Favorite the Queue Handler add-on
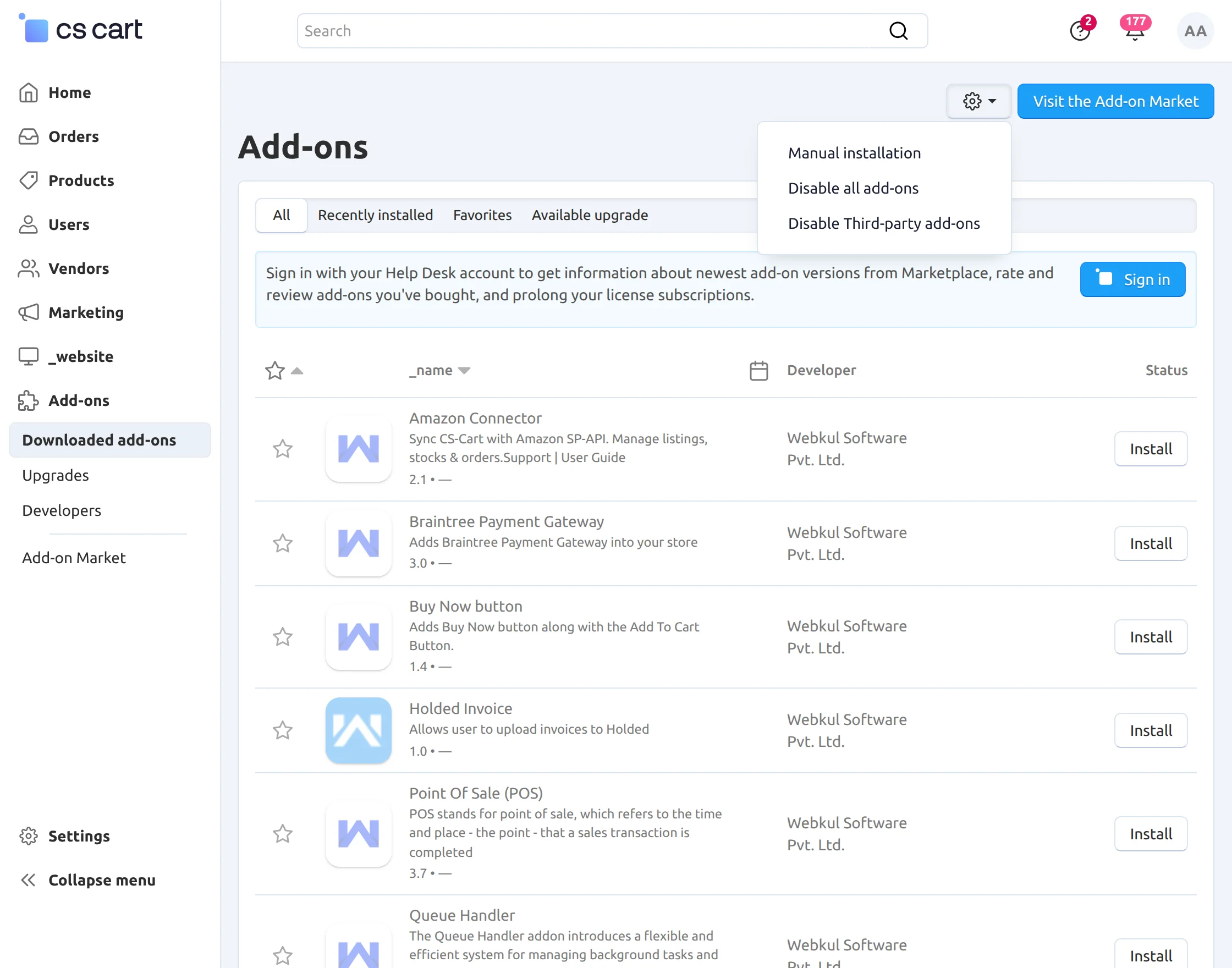The width and height of the screenshot is (1232, 968). click(x=283, y=955)
